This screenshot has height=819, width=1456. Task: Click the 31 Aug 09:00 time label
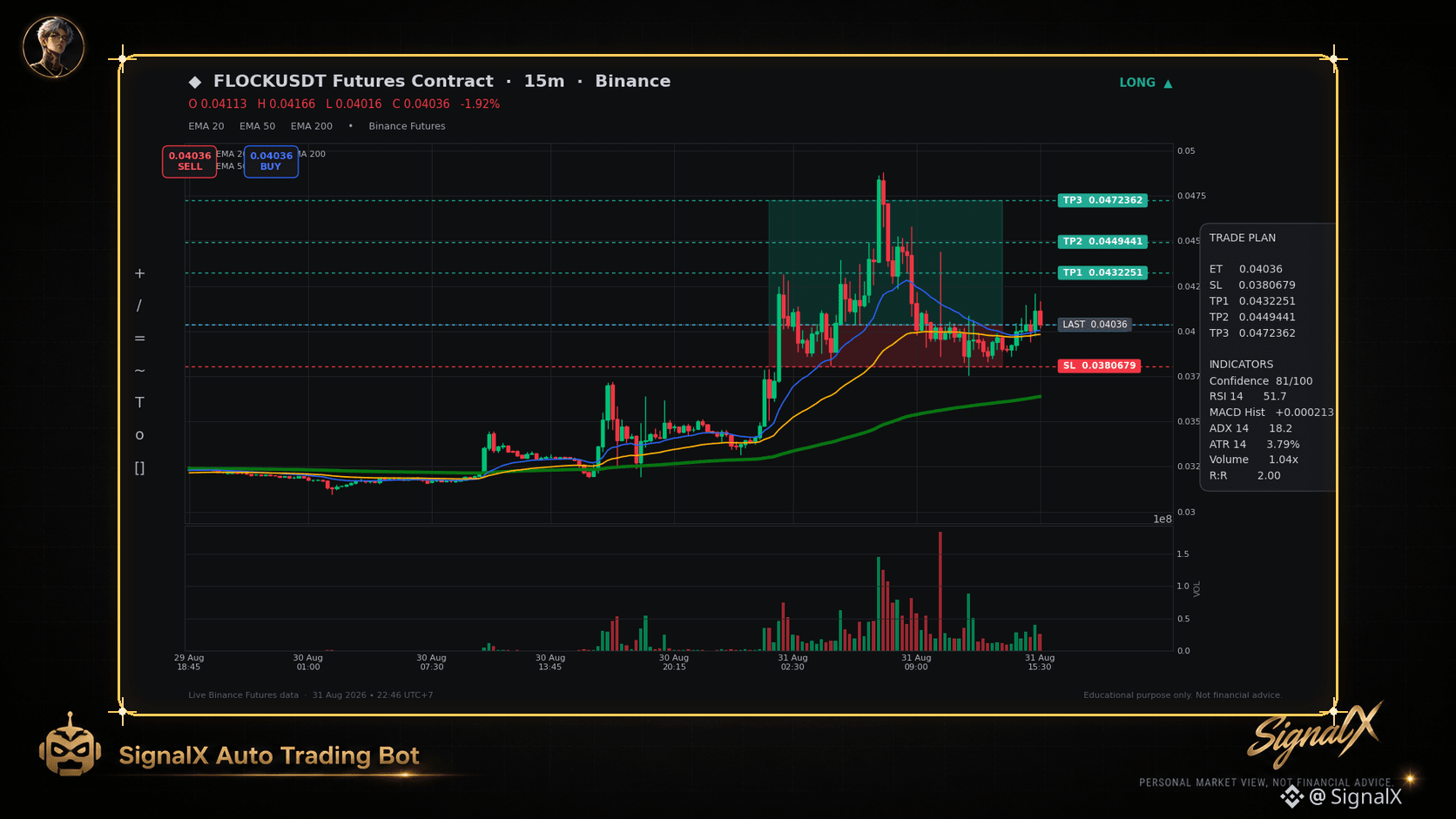tap(916, 662)
